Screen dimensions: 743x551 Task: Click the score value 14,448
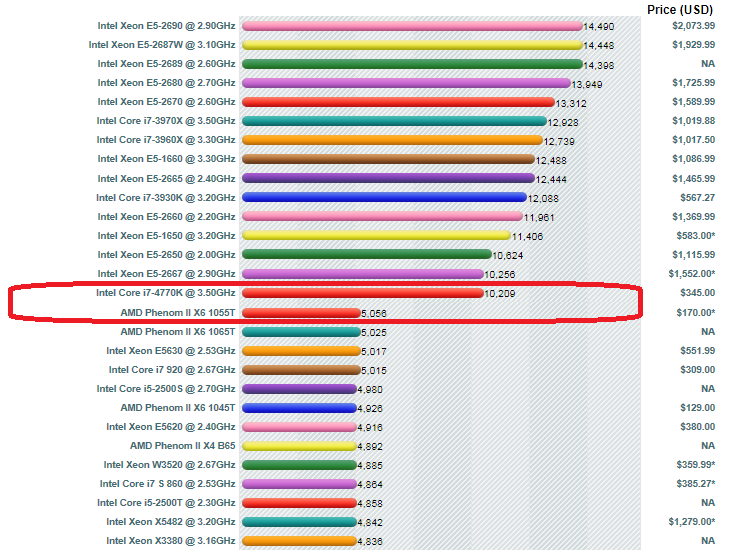pos(598,45)
